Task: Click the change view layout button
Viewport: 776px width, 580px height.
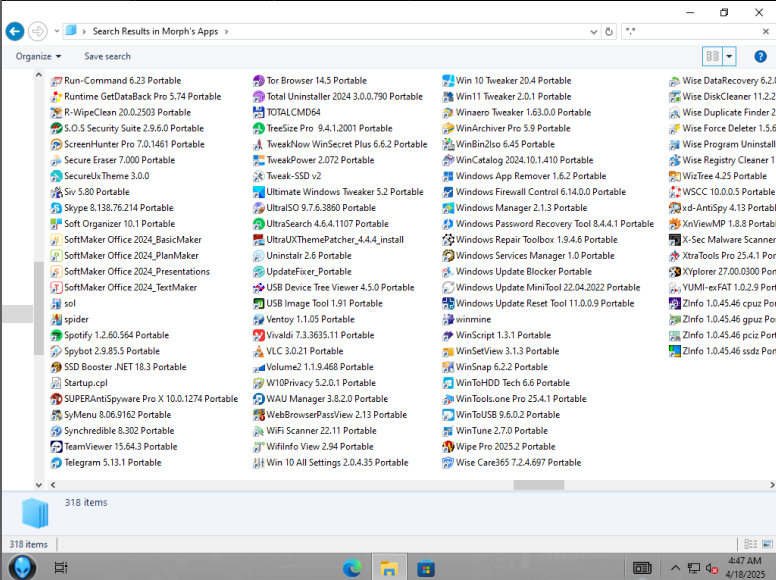Action: (x=713, y=56)
